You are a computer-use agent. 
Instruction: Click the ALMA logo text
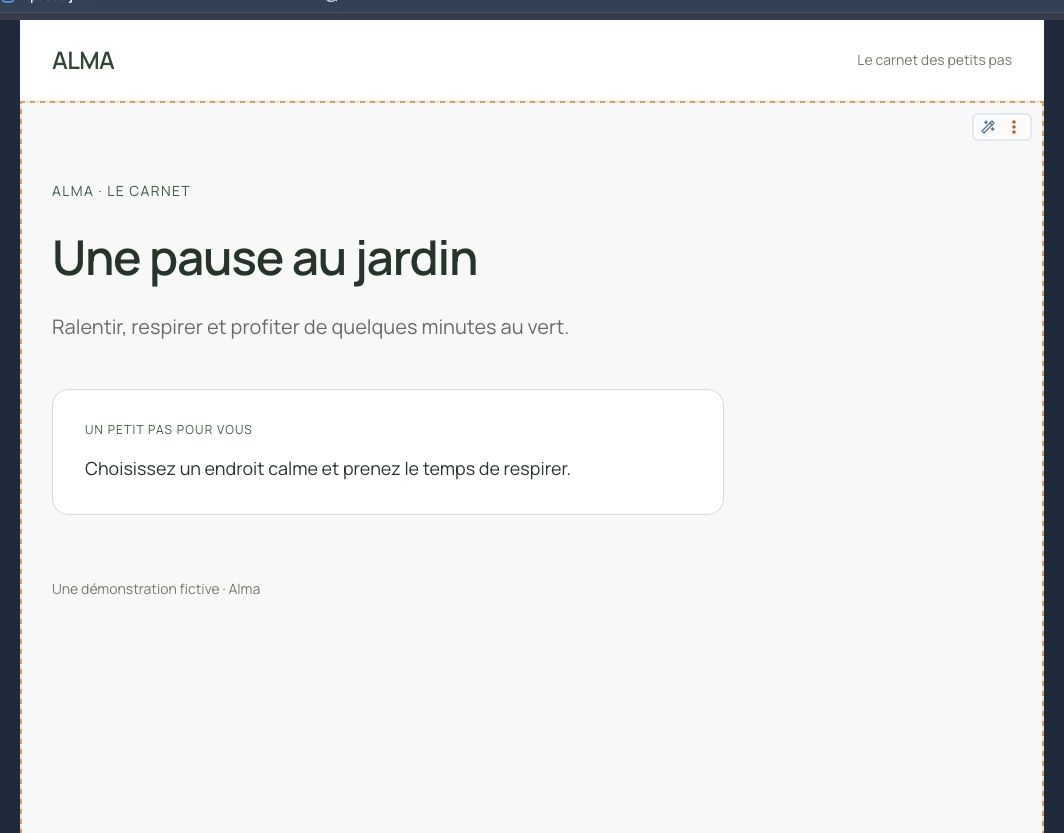83,61
